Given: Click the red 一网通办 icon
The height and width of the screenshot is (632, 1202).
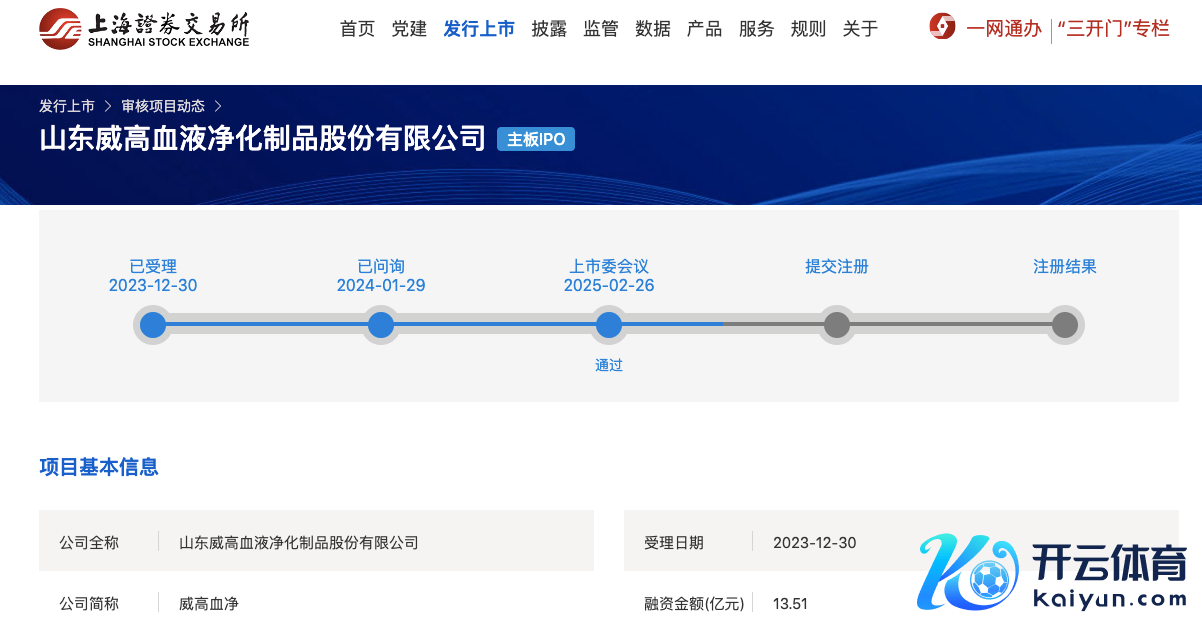Looking at the screenshot, I should [x=942, y=27].
